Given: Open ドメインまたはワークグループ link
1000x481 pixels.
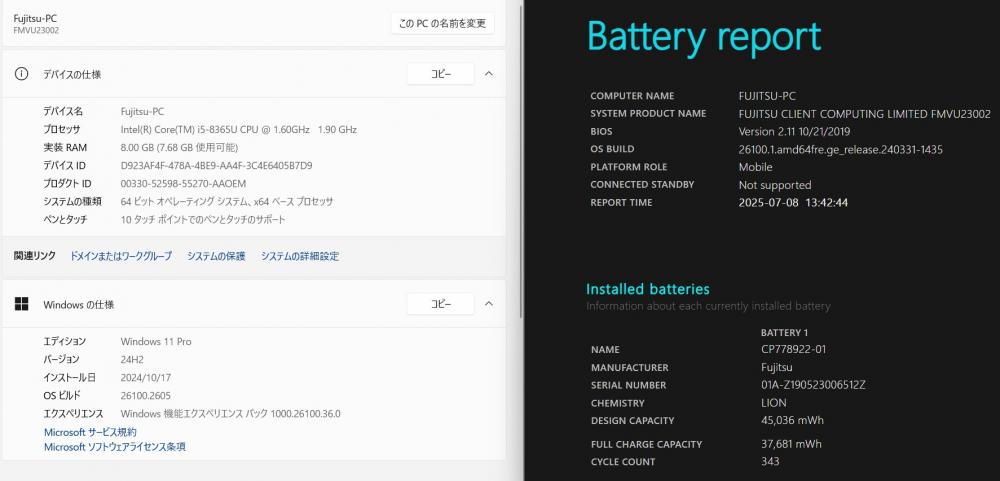Looking at the screenshot, I should point(121,256).
